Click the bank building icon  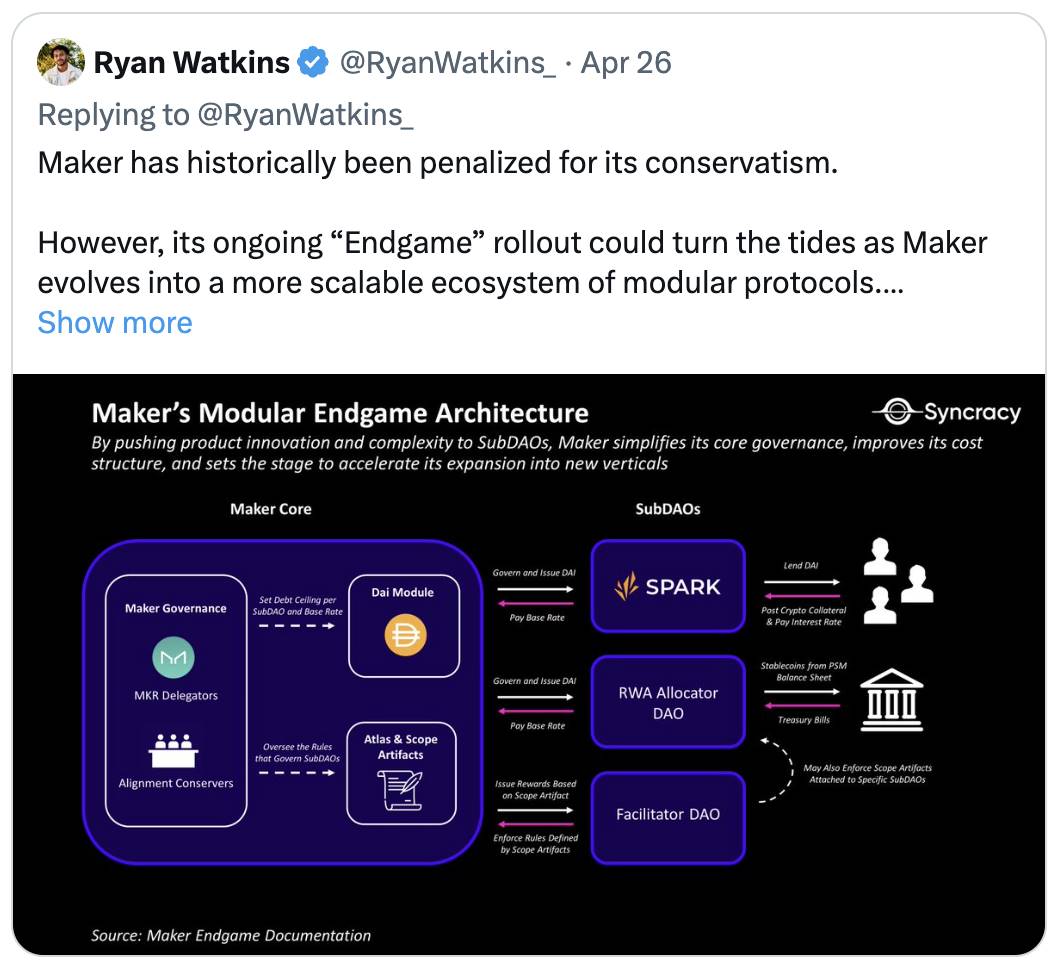pos(891,700)
